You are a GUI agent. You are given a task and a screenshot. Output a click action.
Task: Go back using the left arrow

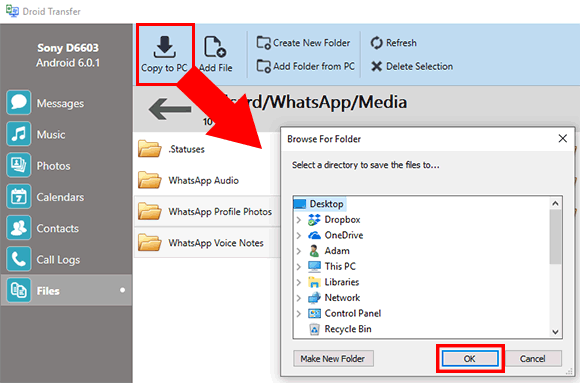click(x=170, y=109)
